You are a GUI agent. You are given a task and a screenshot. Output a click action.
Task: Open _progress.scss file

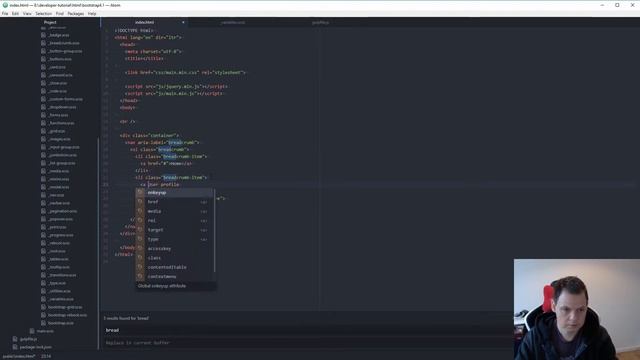[61, 235]
